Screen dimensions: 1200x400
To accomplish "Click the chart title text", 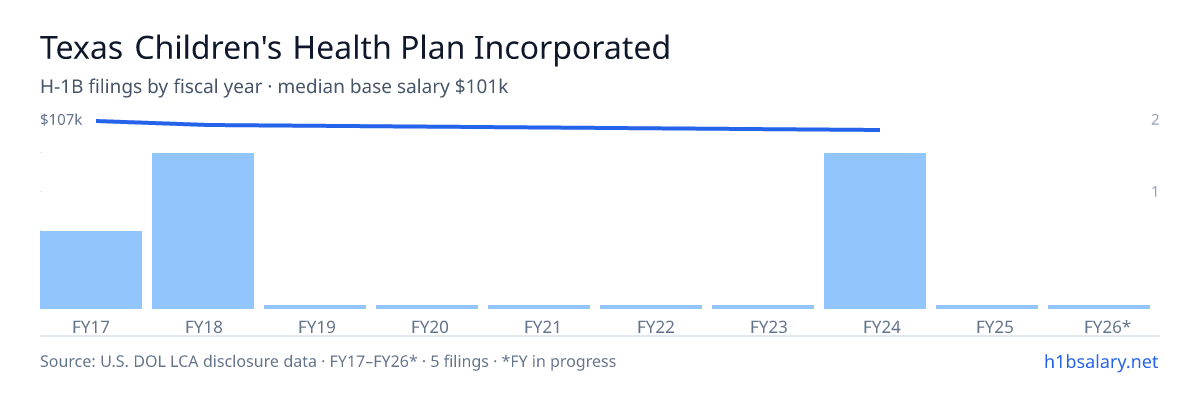I will tap(355, 48).
